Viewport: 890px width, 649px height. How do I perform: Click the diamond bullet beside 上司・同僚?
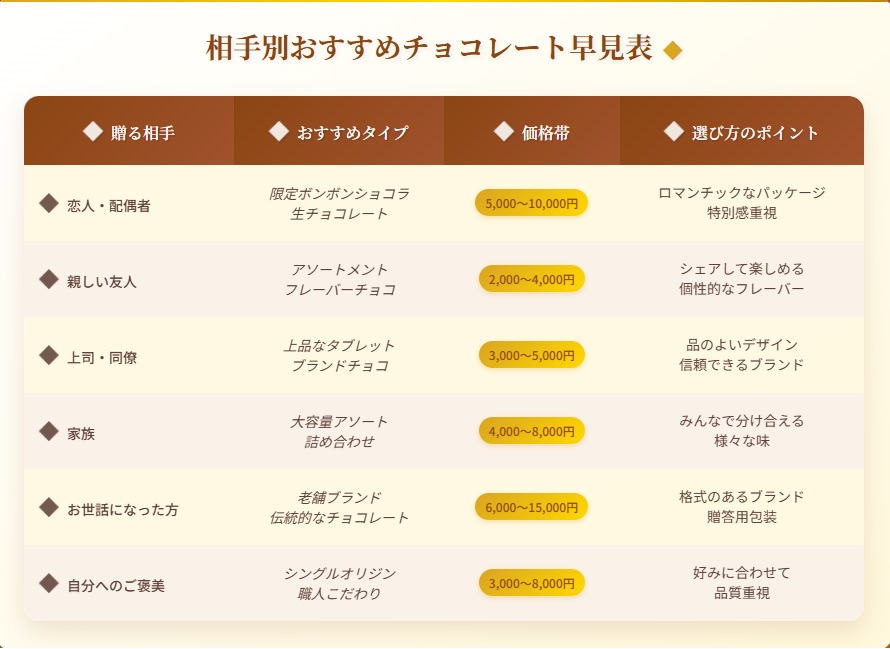click(48, 355)
